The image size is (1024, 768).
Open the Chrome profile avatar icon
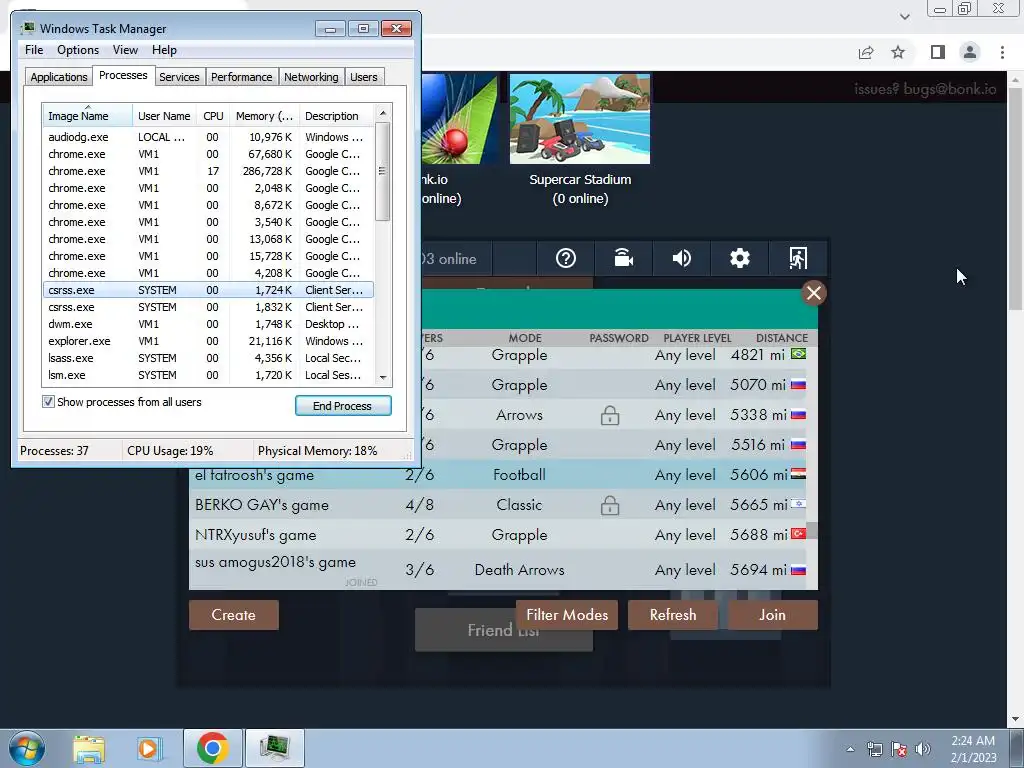coord(970,52)
